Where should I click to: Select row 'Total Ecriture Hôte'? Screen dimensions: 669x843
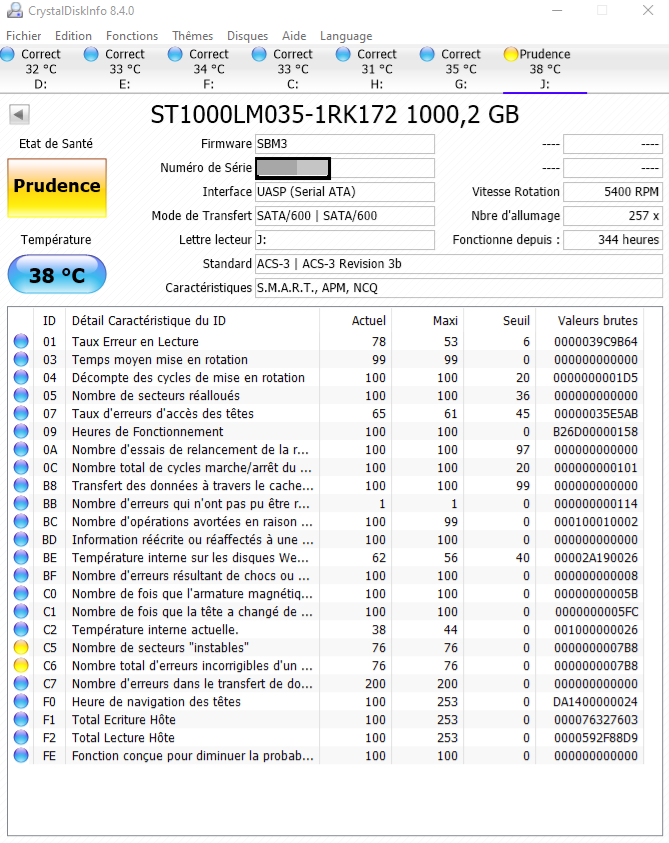[x=326, y=719]
